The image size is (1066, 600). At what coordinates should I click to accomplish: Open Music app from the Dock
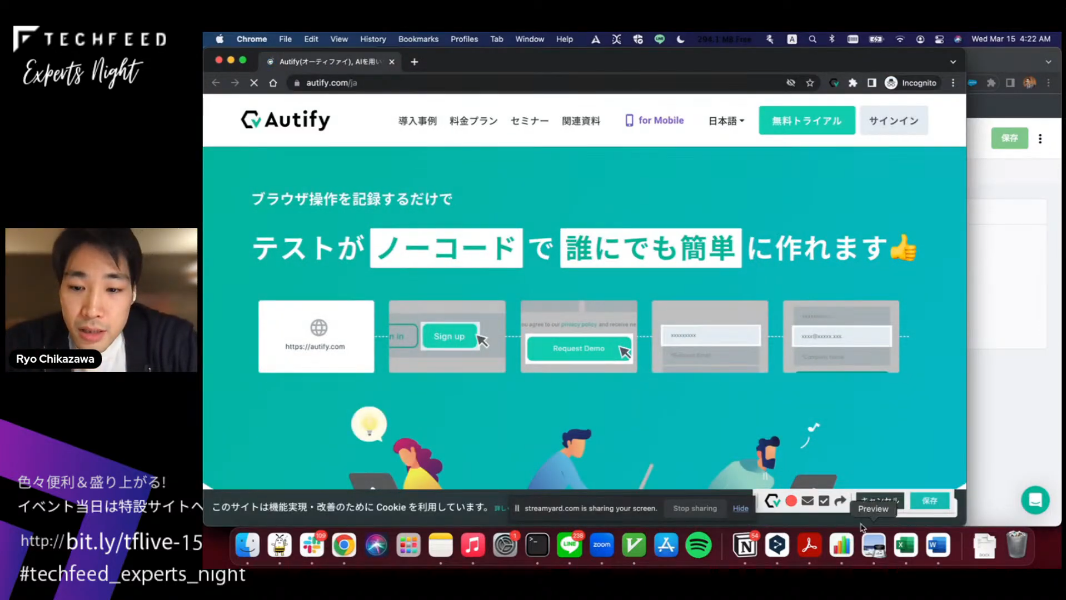click(472, 545)
